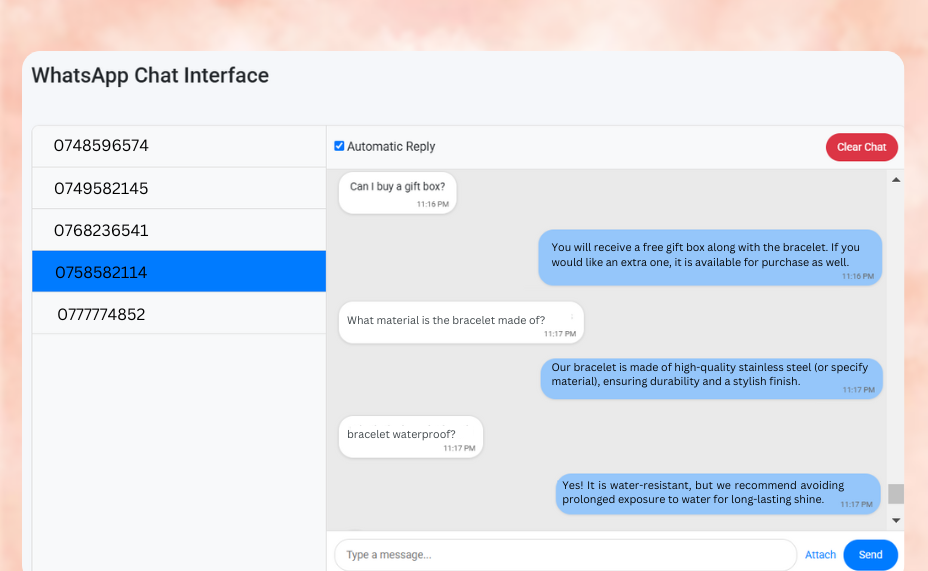This screenshot has height=571, width=928.
Task: Toggle the Automatic Reply checkbox
Action: point(339,146)
